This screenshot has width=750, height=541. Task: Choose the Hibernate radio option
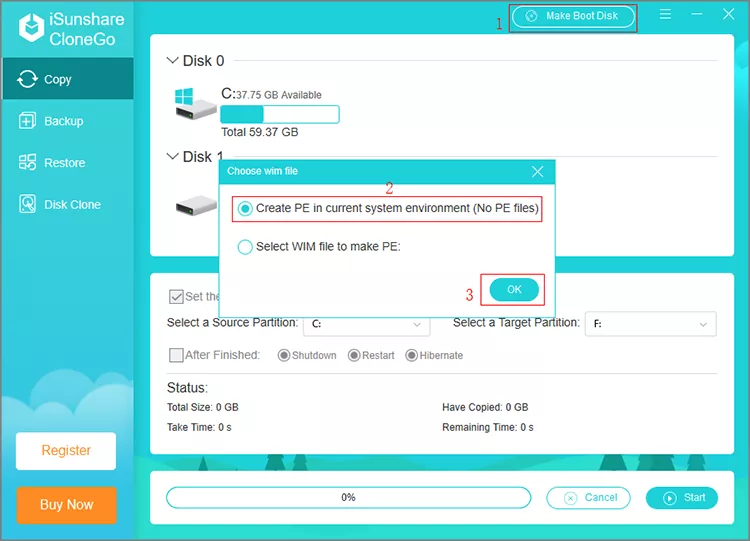pos(411,355)
